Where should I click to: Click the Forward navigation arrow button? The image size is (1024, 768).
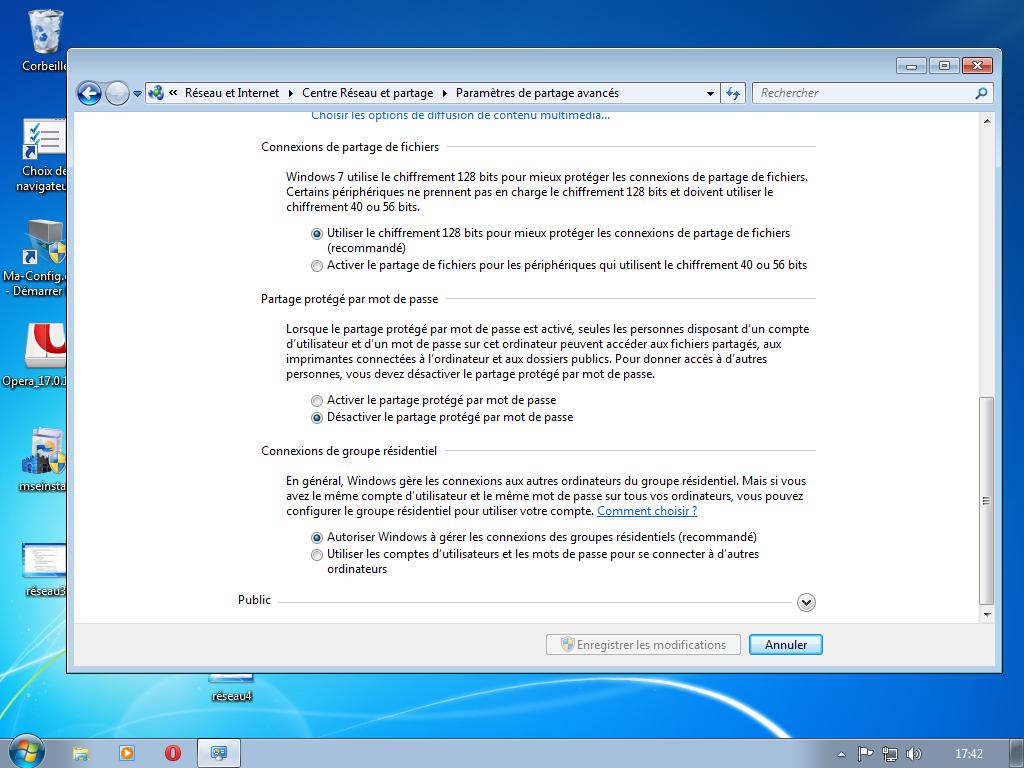[x=117, y=93]
